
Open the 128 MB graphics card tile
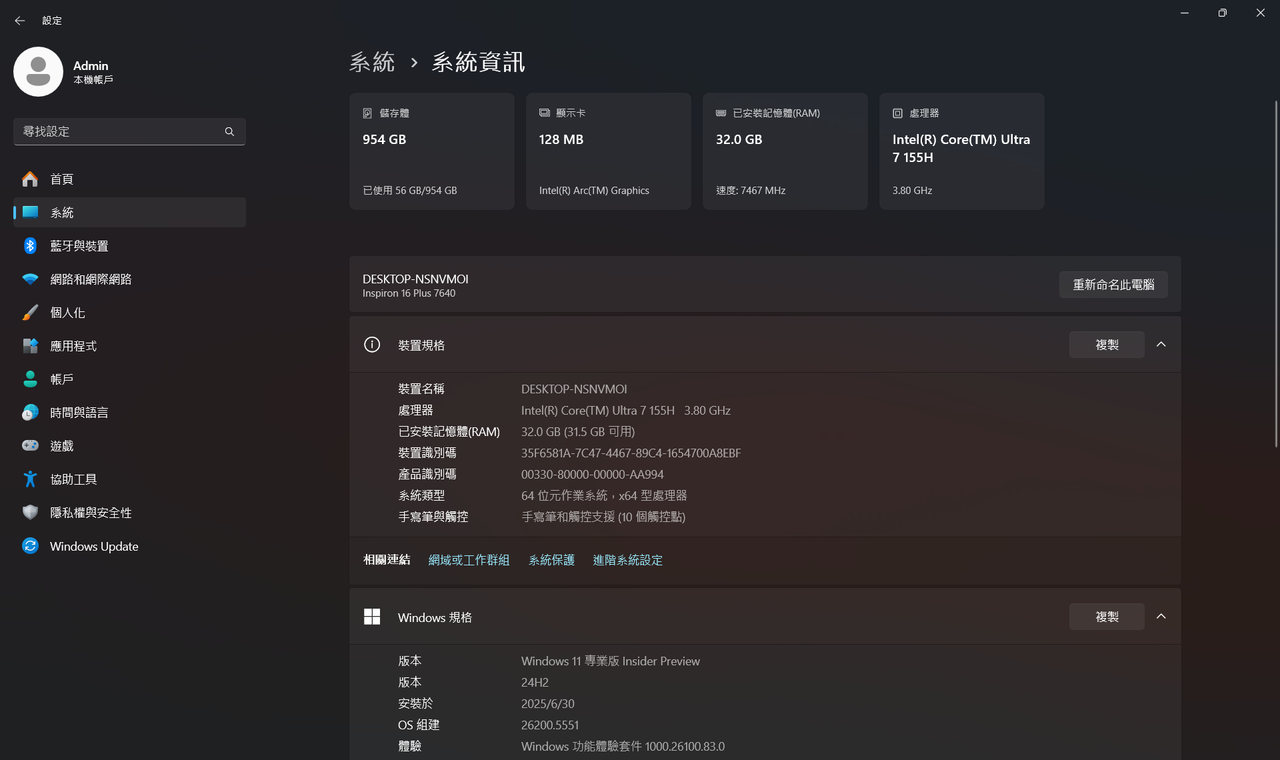click(x=608, y=151)
